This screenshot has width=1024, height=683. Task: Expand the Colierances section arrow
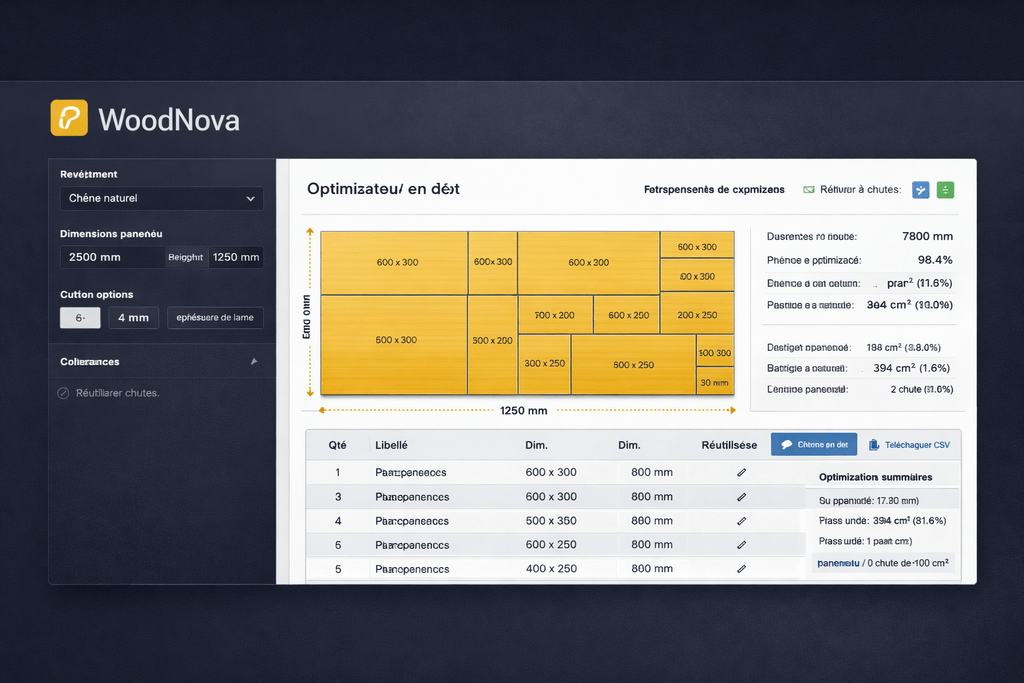pos(253,362)
